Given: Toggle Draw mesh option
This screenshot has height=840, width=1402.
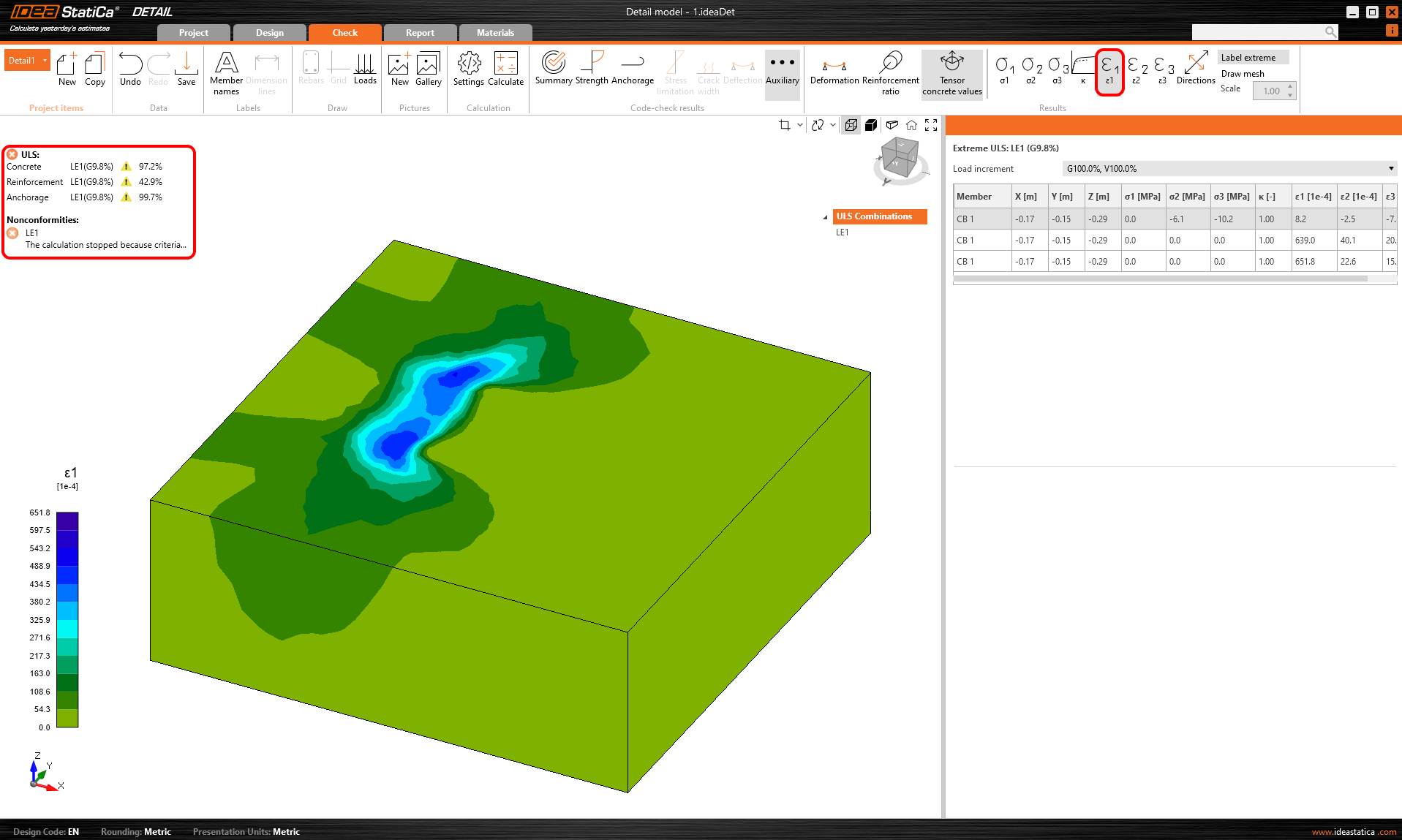Looking at the screenshot, I should pos(1242,74).
